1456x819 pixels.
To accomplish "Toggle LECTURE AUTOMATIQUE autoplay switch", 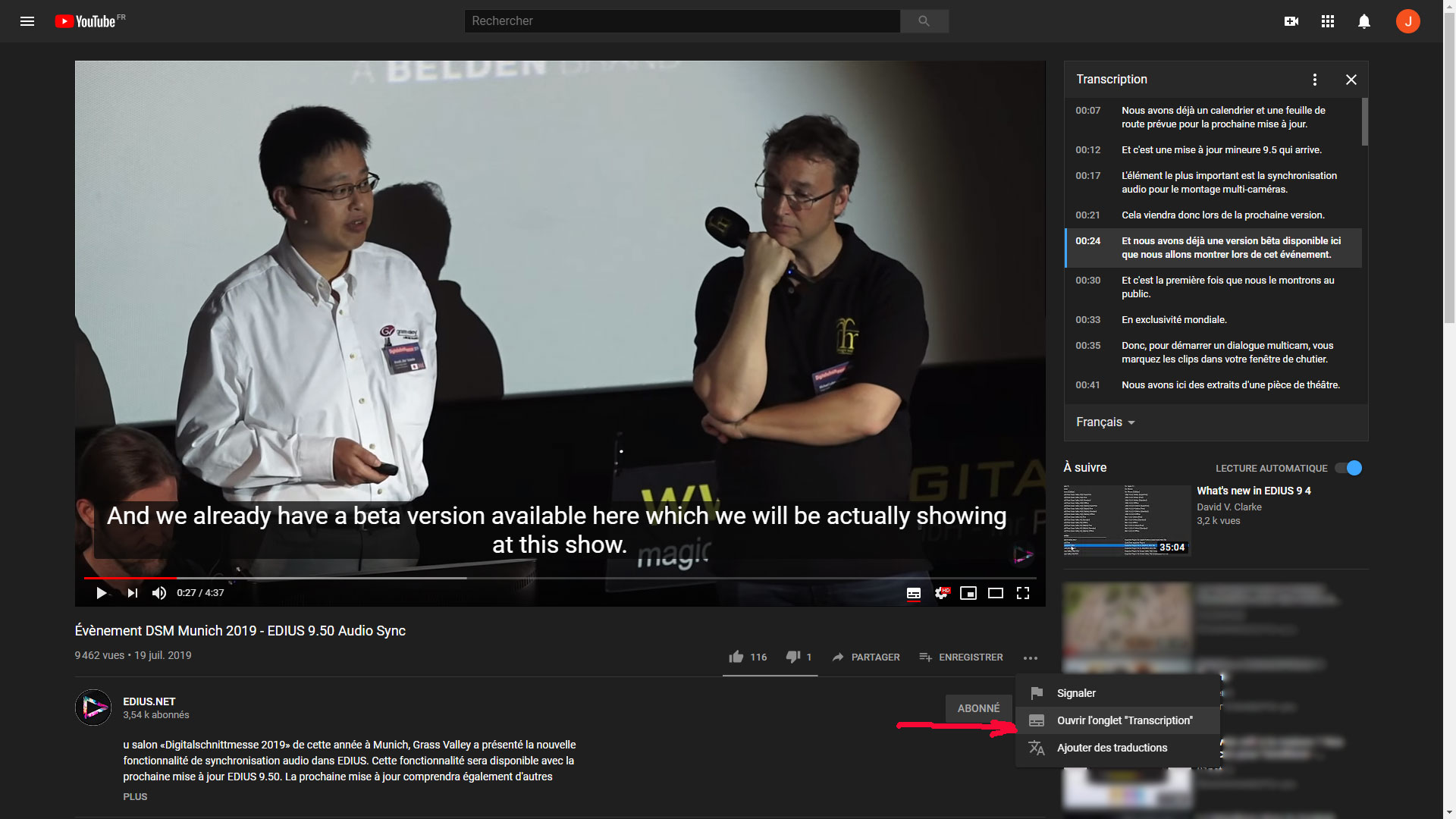I will pos(1349,468).
